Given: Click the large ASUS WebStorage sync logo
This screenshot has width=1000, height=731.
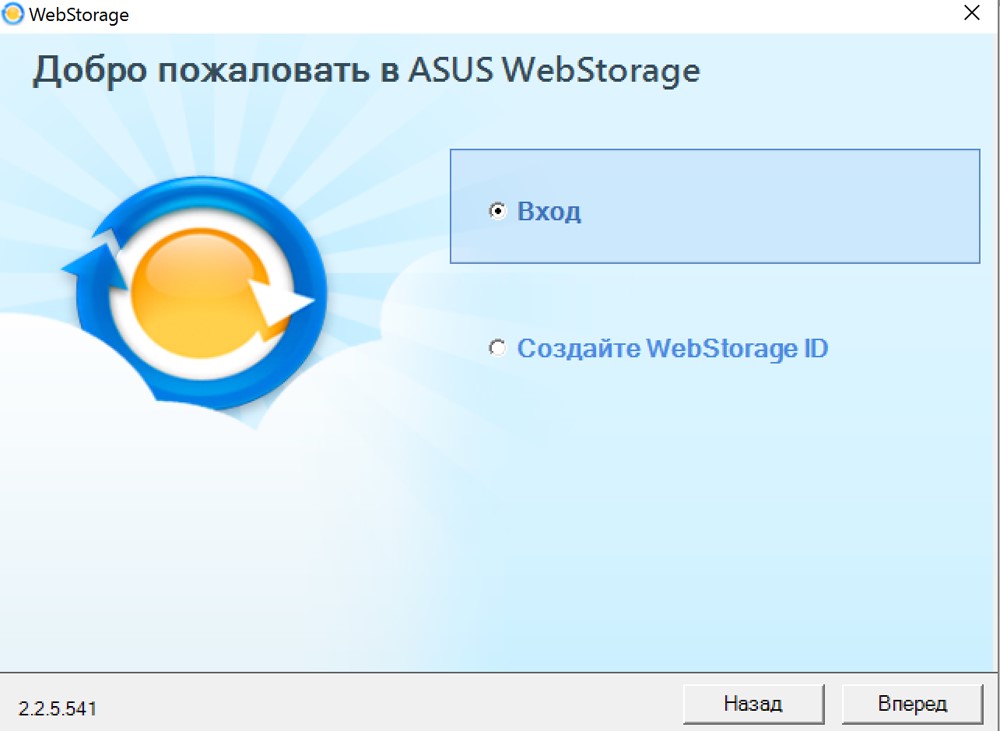Looking at the screenshot, I should [195, 295].
